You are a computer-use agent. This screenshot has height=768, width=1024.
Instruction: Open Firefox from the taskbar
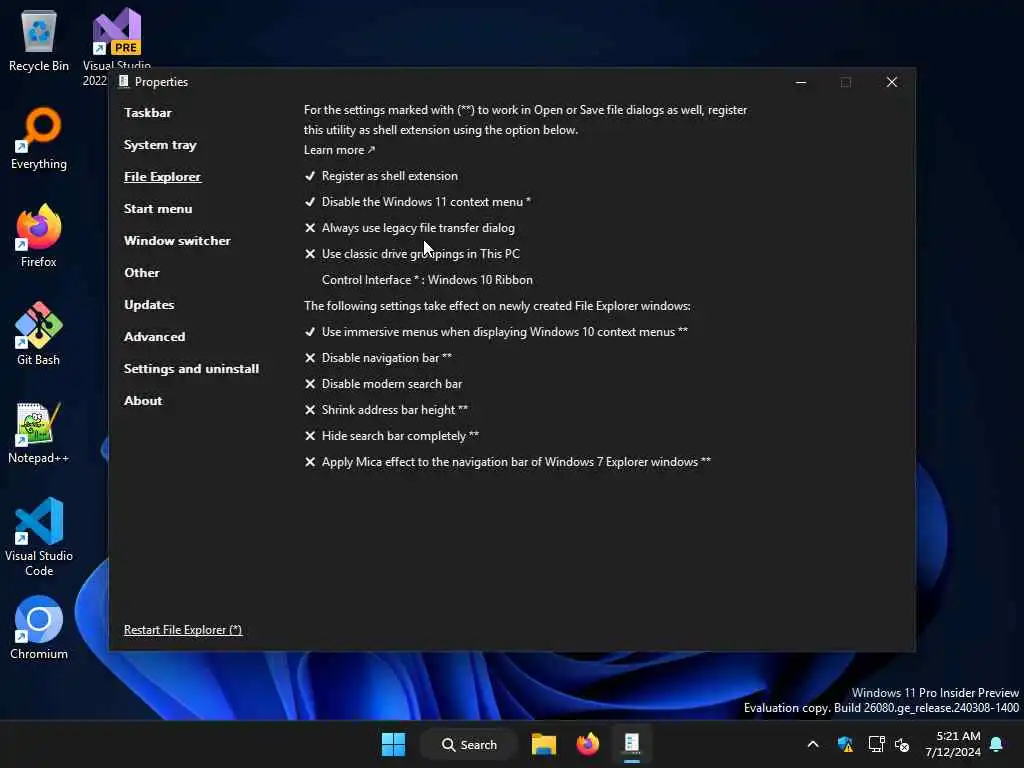[x=588, y=744]
